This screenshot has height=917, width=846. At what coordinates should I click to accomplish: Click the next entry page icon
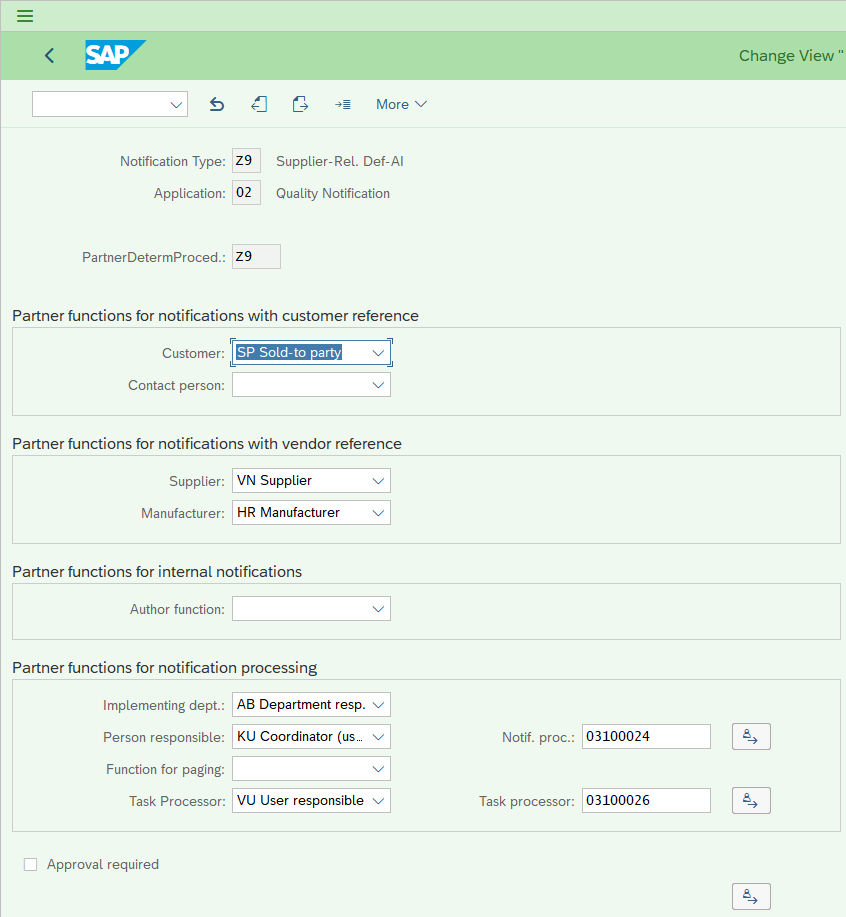tap(300, 104)
